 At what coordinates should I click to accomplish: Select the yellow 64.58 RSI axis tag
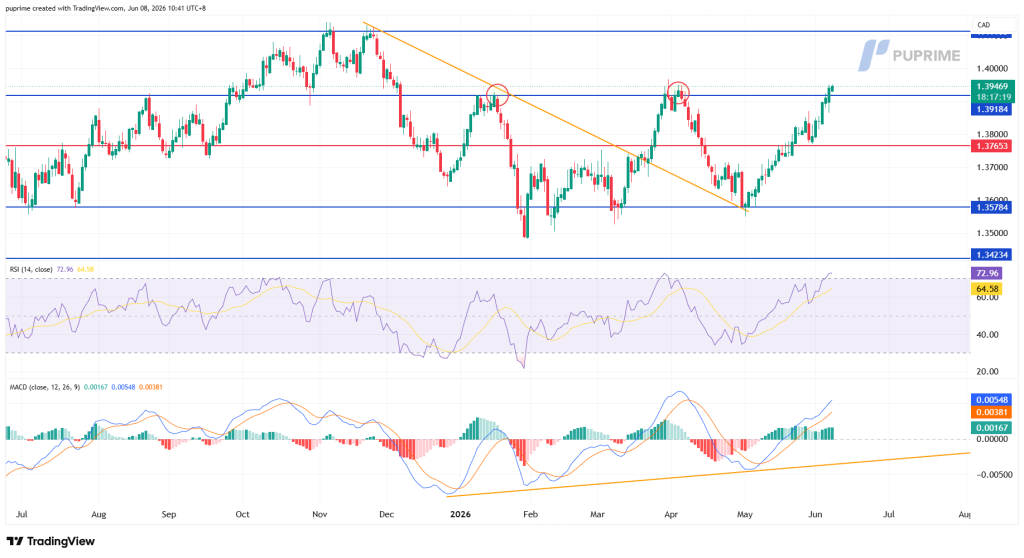[986, 289]
